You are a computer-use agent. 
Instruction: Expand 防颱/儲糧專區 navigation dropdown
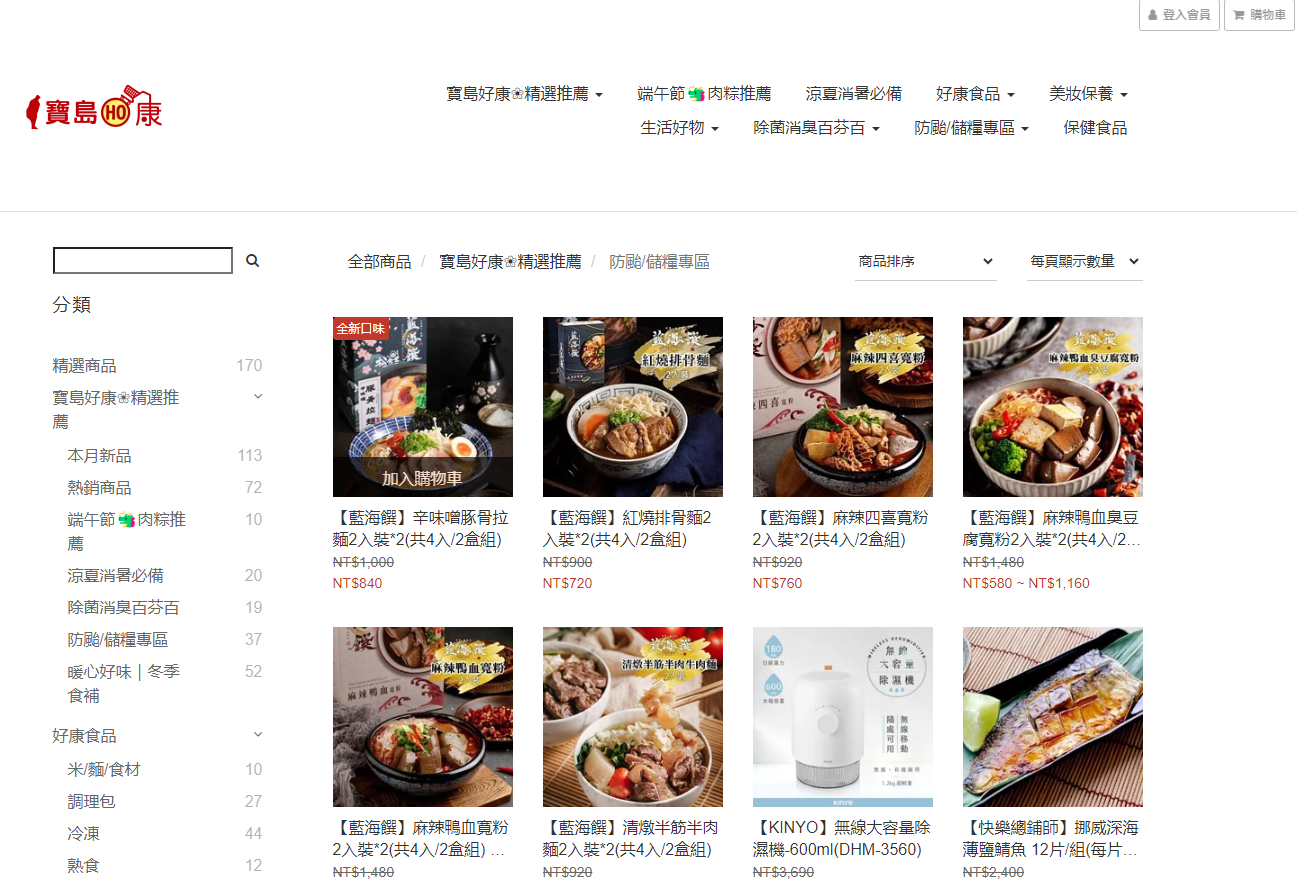971,128
